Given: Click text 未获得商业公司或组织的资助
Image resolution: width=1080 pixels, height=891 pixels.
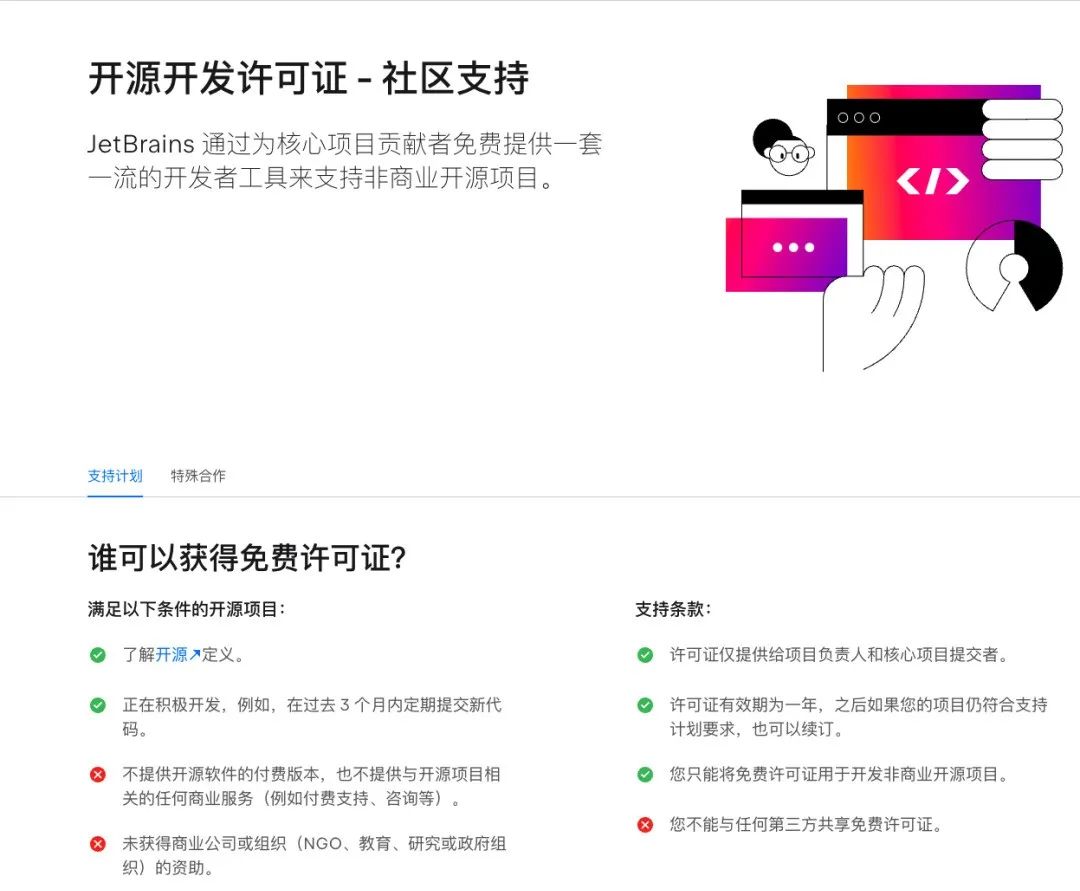Looking at the screenshot, I should click(314, 855).
